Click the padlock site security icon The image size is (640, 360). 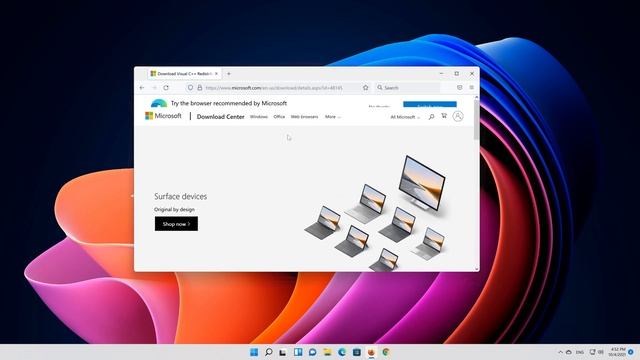[200, 88]
